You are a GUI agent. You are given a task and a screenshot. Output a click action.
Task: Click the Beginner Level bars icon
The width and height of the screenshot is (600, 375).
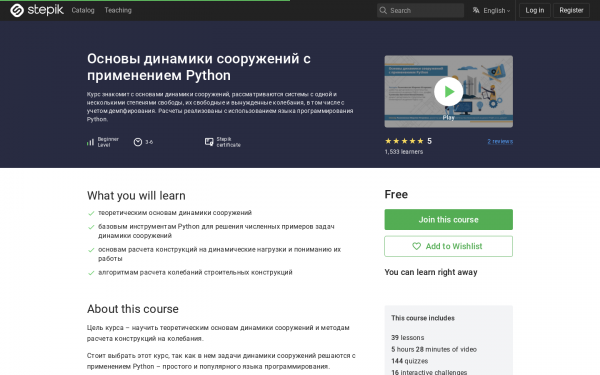(x=90, y=142)
